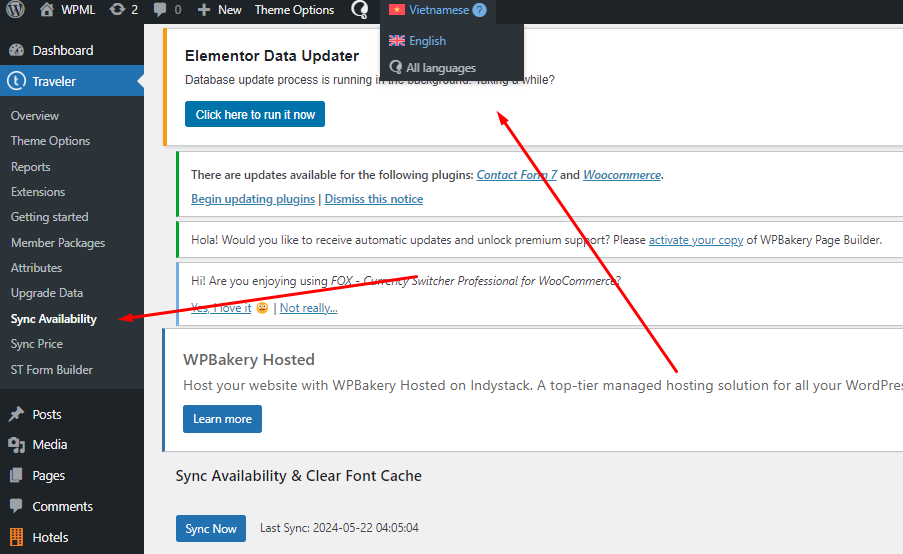Click the WPML site name in admin bar
The height and width of the screenshot is (554, 903).
click(78, 10)
